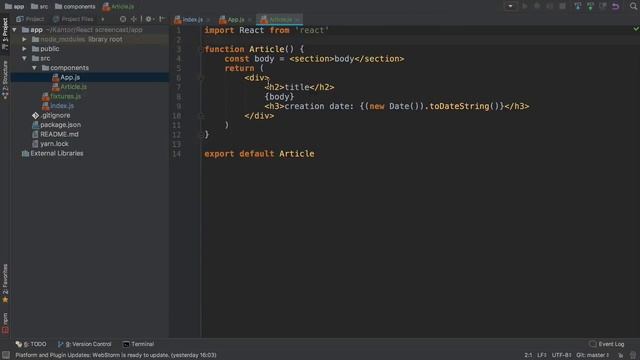Click the src breadcrumb folder

[40, 6]
